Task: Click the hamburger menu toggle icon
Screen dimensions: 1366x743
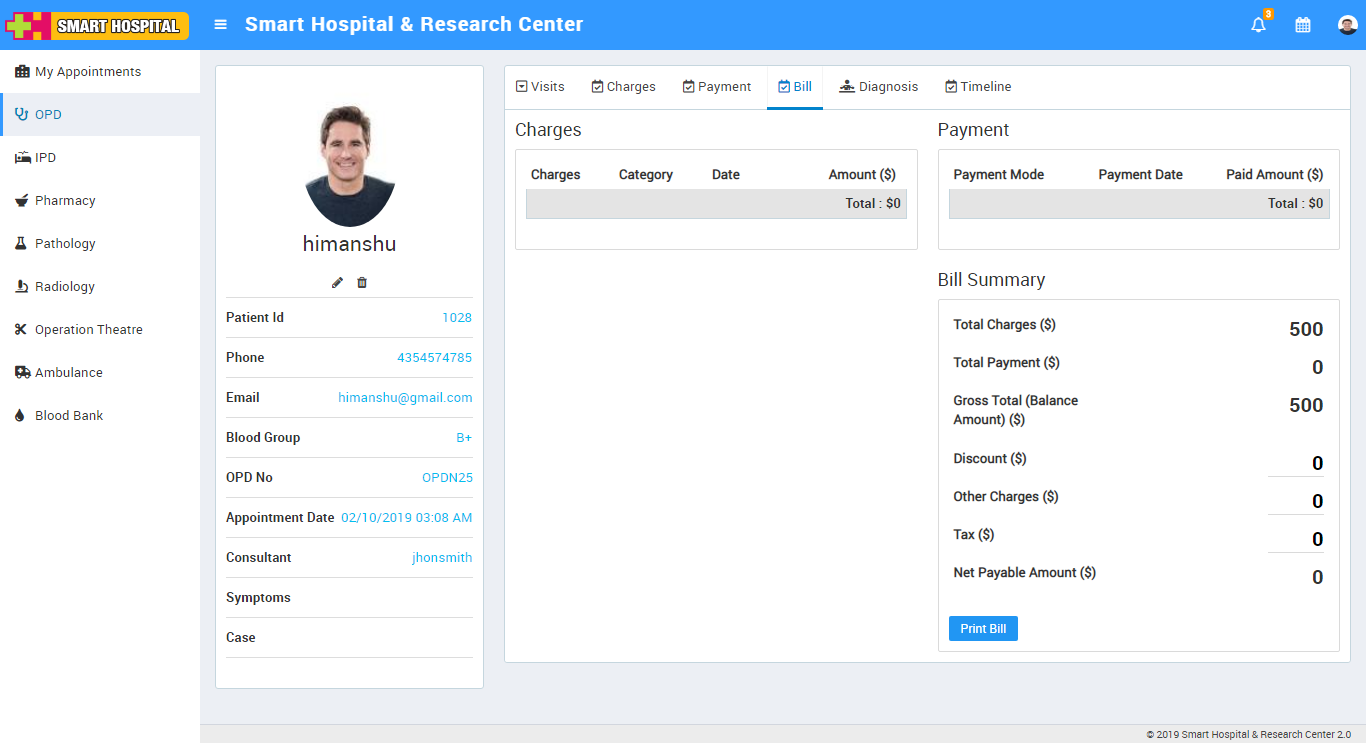Action: click(221, 25)
